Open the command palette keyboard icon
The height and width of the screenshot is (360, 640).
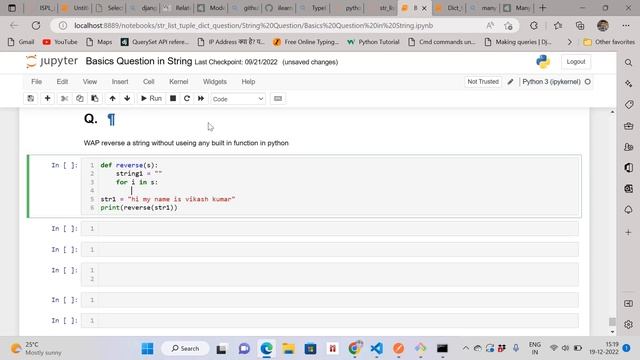click(x=278, y=98)
